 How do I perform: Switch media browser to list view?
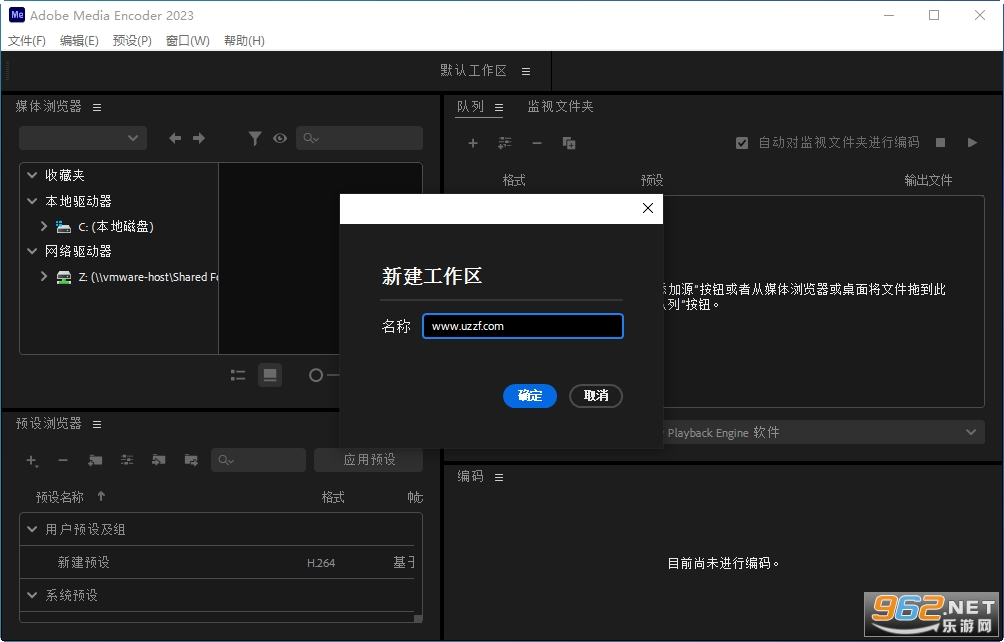[238, 376]
